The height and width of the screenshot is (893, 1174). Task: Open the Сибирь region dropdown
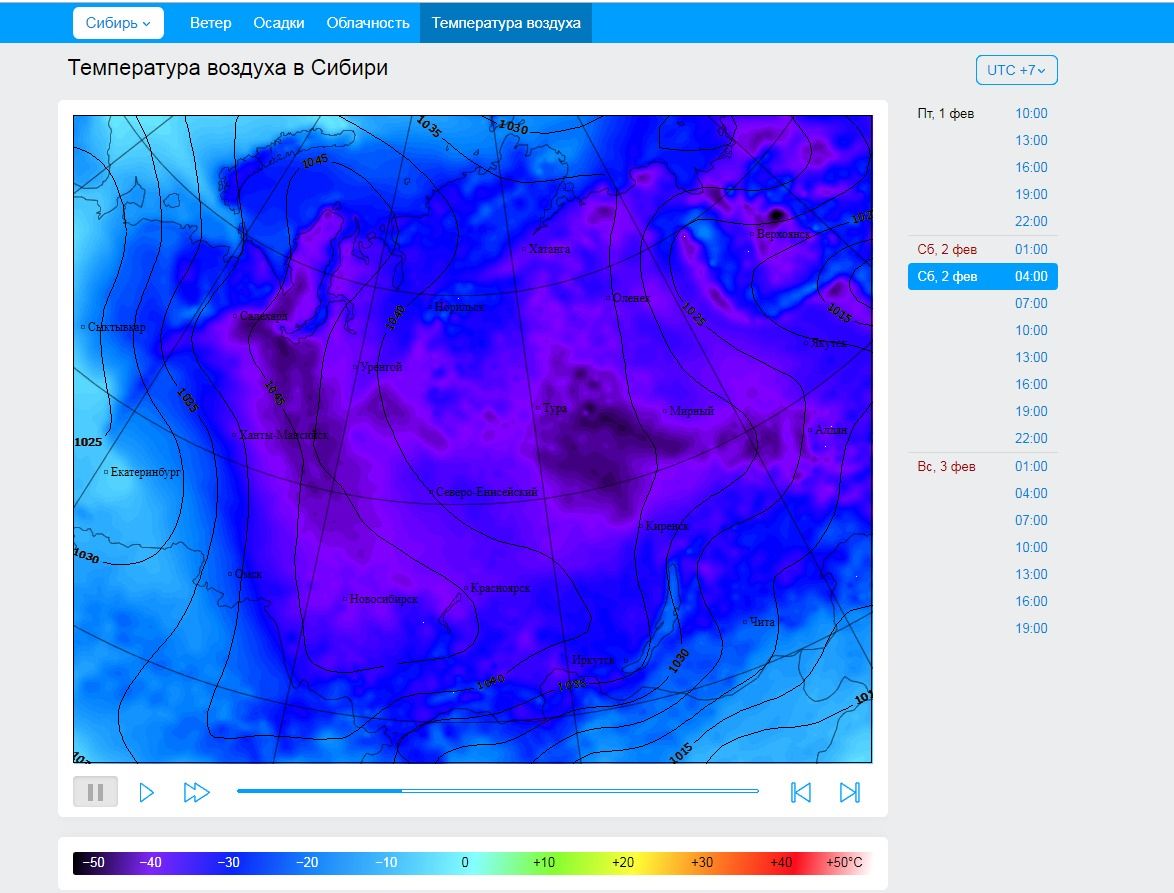click(x=118, y=23)
